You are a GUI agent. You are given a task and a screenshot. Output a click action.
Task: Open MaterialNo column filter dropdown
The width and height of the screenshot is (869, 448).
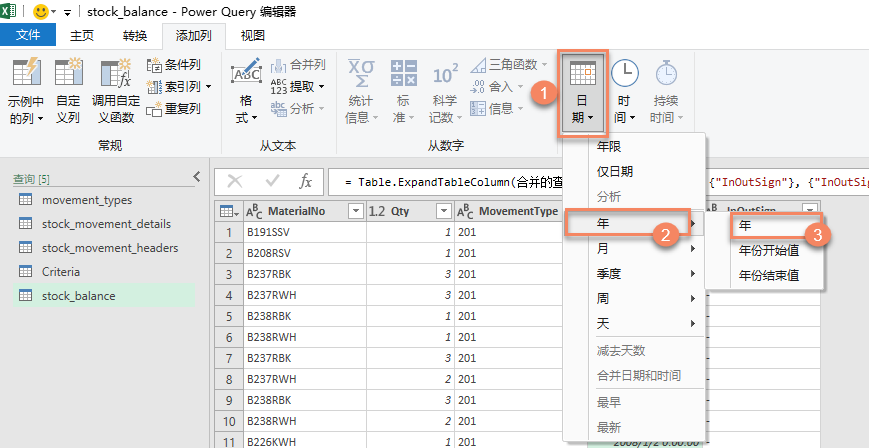355,211
